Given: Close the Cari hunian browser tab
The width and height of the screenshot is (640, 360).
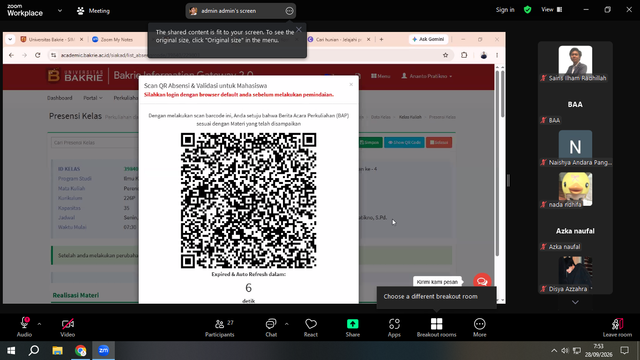Looking at the screenshot, I should [368, 40].
